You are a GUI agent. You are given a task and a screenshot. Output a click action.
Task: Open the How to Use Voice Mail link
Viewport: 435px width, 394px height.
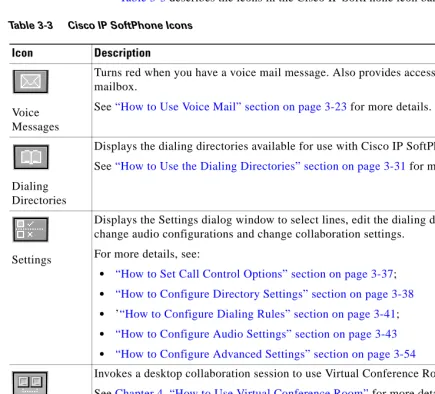[231, 107]
